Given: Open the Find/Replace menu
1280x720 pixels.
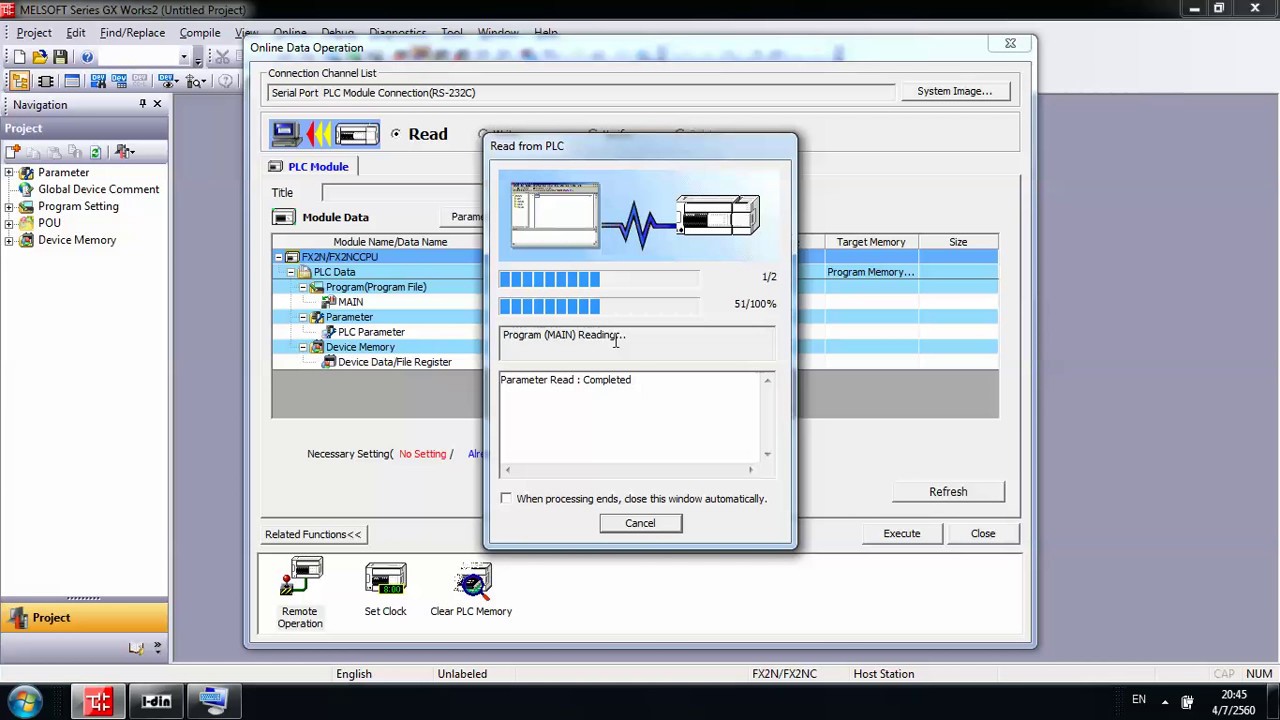Looking at the screenshot, I should (x=132, y=33).
